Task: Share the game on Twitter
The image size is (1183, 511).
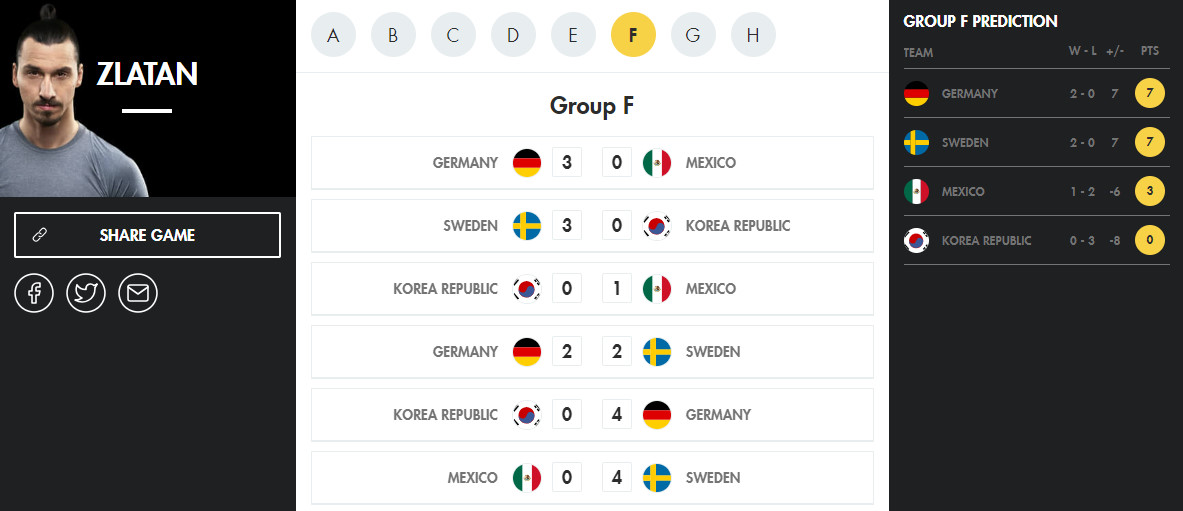Action: coord(86,293)
